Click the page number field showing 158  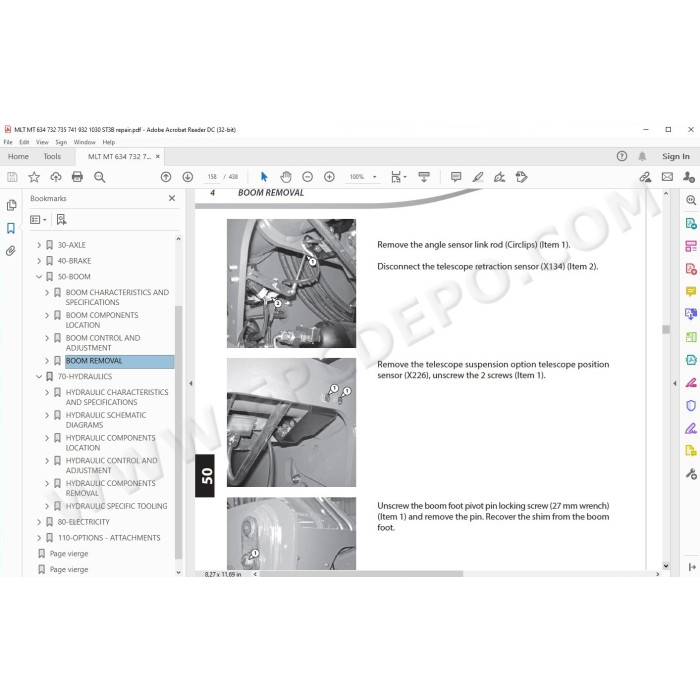pos(212,177)
